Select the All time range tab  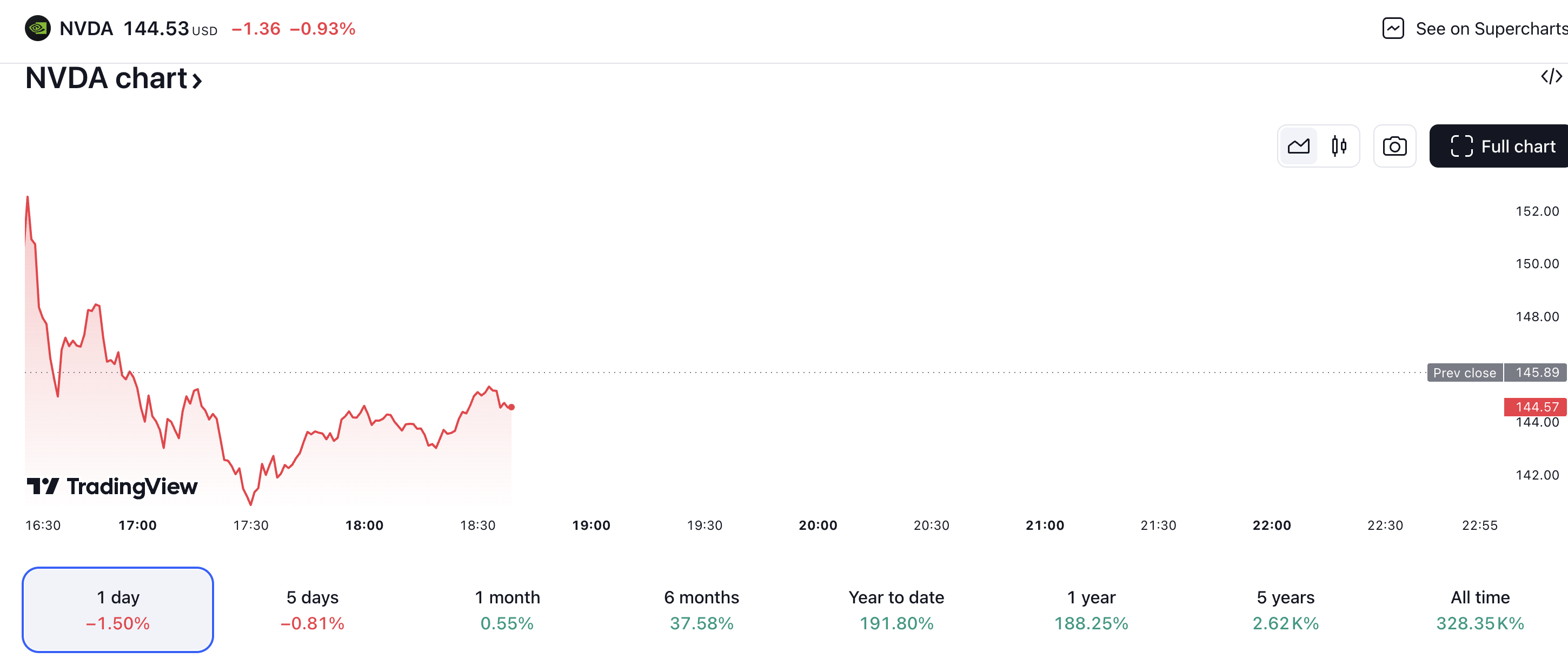pos(1480,610)
